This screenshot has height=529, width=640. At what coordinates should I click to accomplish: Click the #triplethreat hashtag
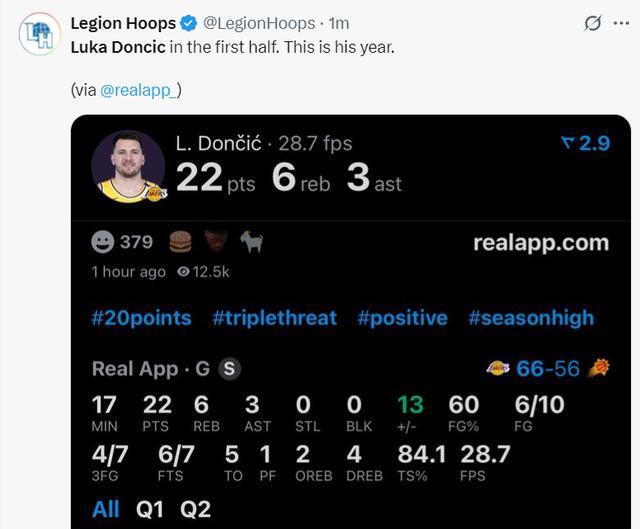pos(274,318)
